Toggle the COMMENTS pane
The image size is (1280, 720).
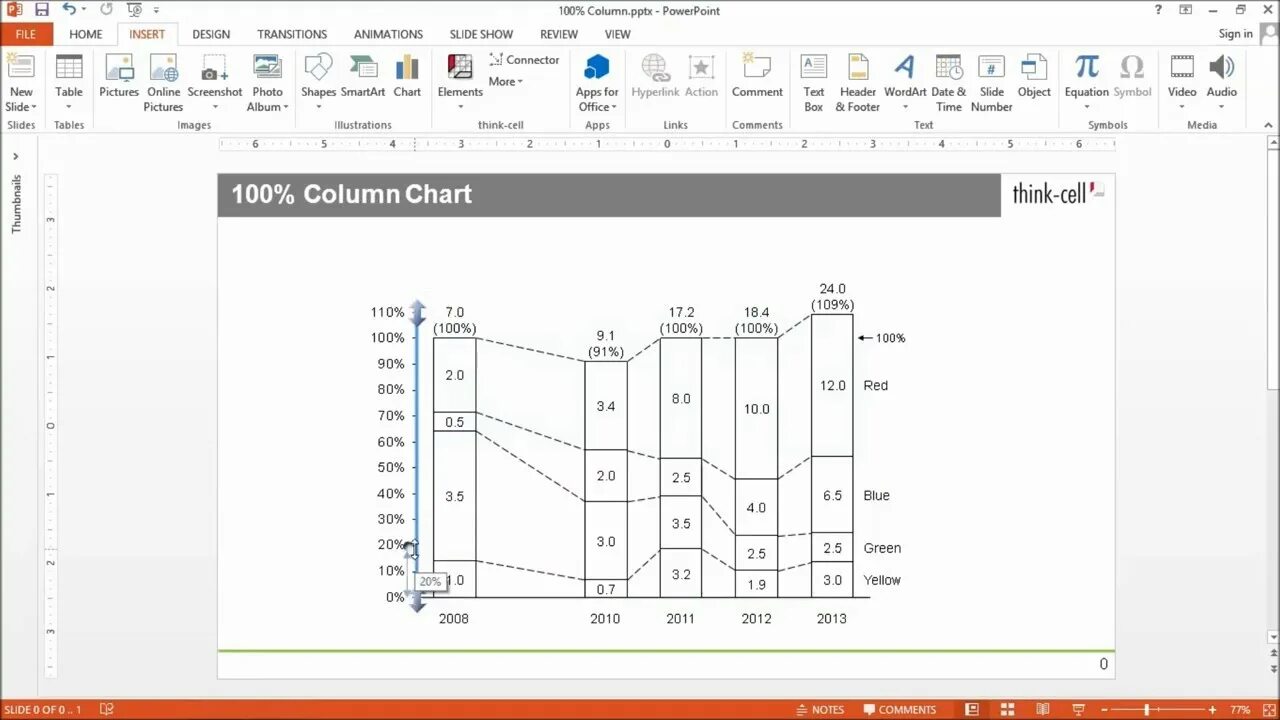(x=900, y=710)
